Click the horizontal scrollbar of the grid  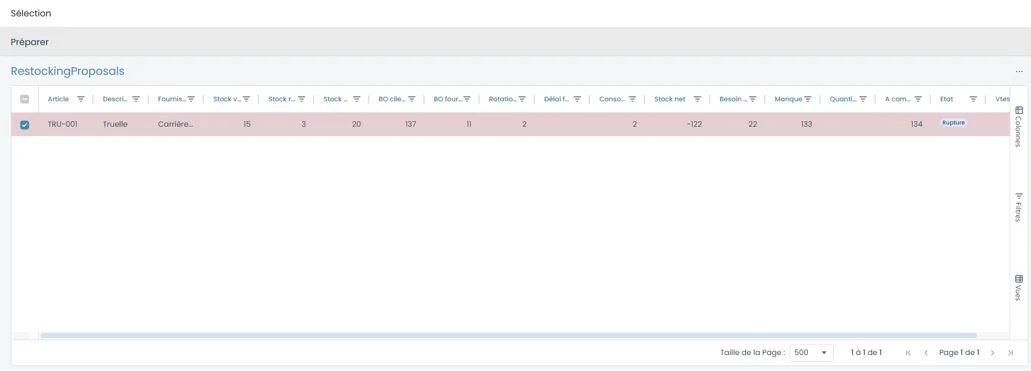(508, 335)
